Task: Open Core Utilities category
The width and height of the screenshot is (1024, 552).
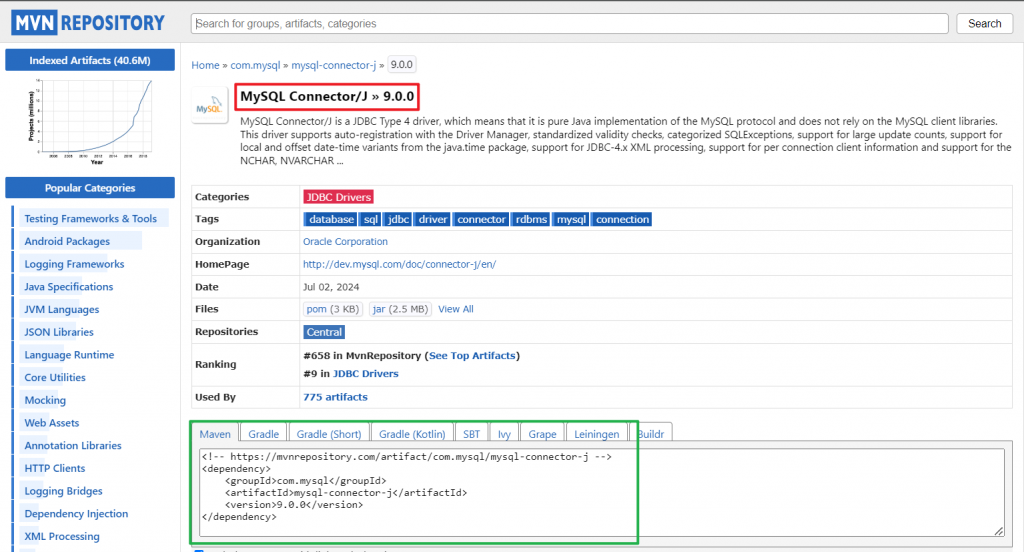Action: [55, 378]
